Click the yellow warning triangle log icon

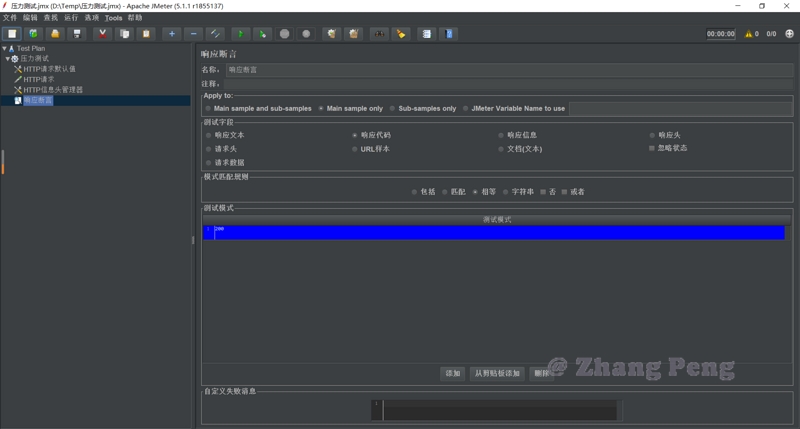[748, 34]
